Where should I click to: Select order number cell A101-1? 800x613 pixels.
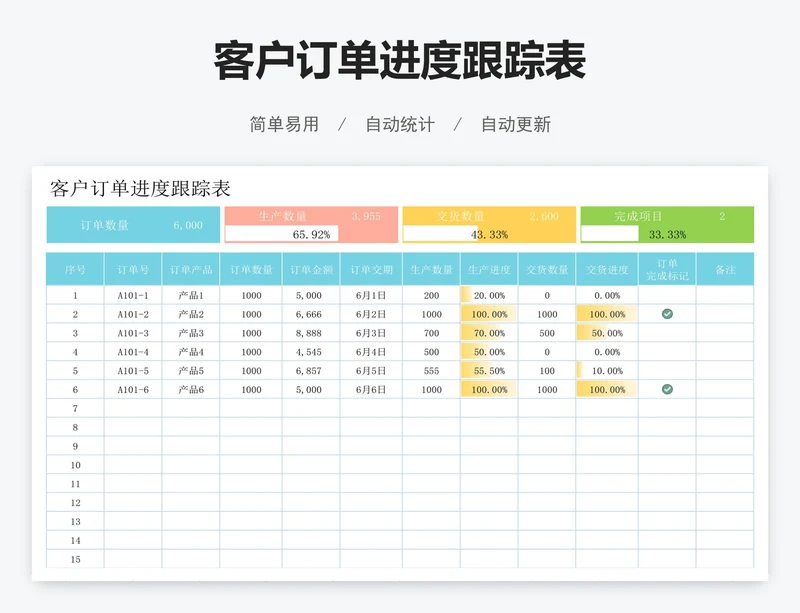[133, 296]
